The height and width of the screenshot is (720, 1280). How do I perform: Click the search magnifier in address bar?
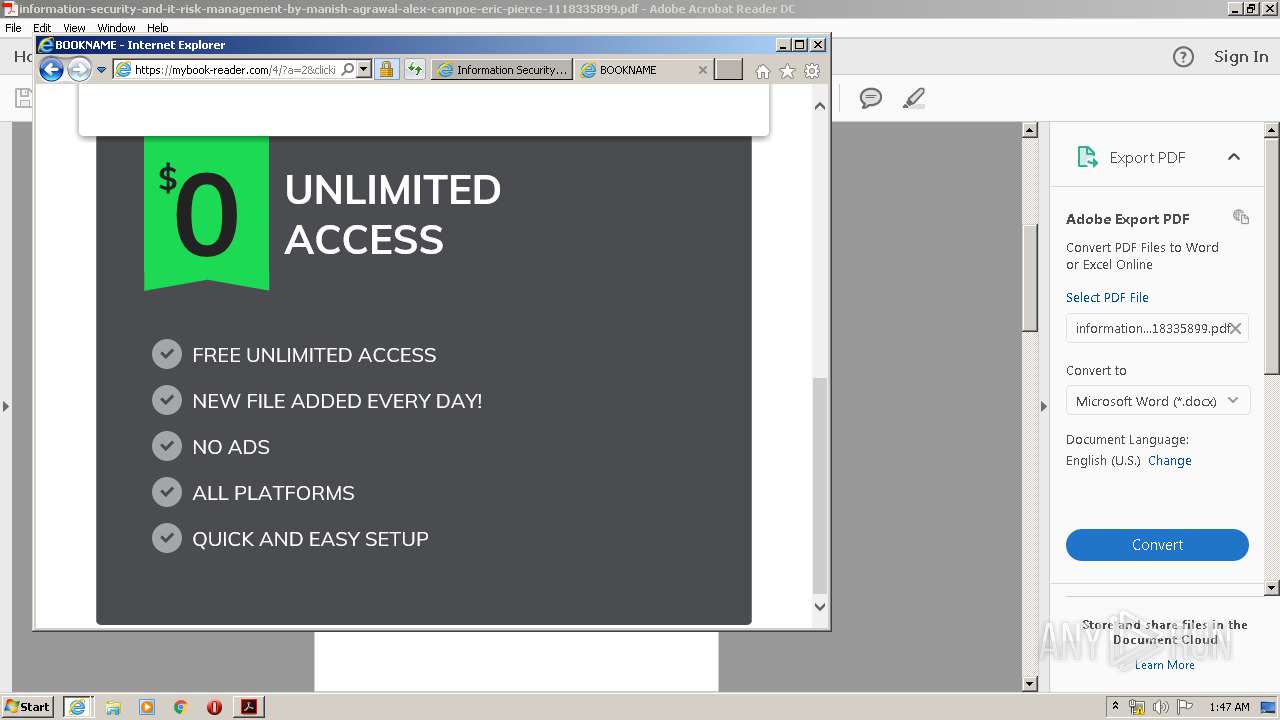click(x=347, y=70)
